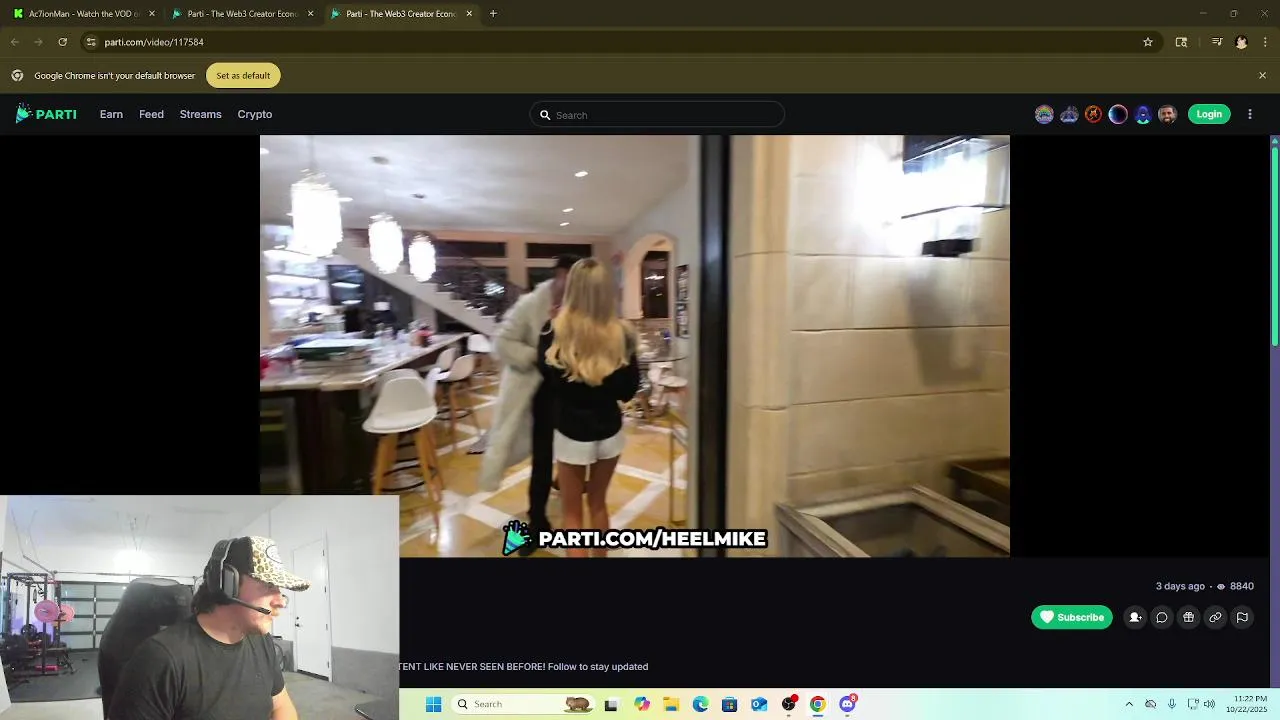Open OBS Studio from taskbar
Screen dimensions: 1280x720
click(789, 704)
